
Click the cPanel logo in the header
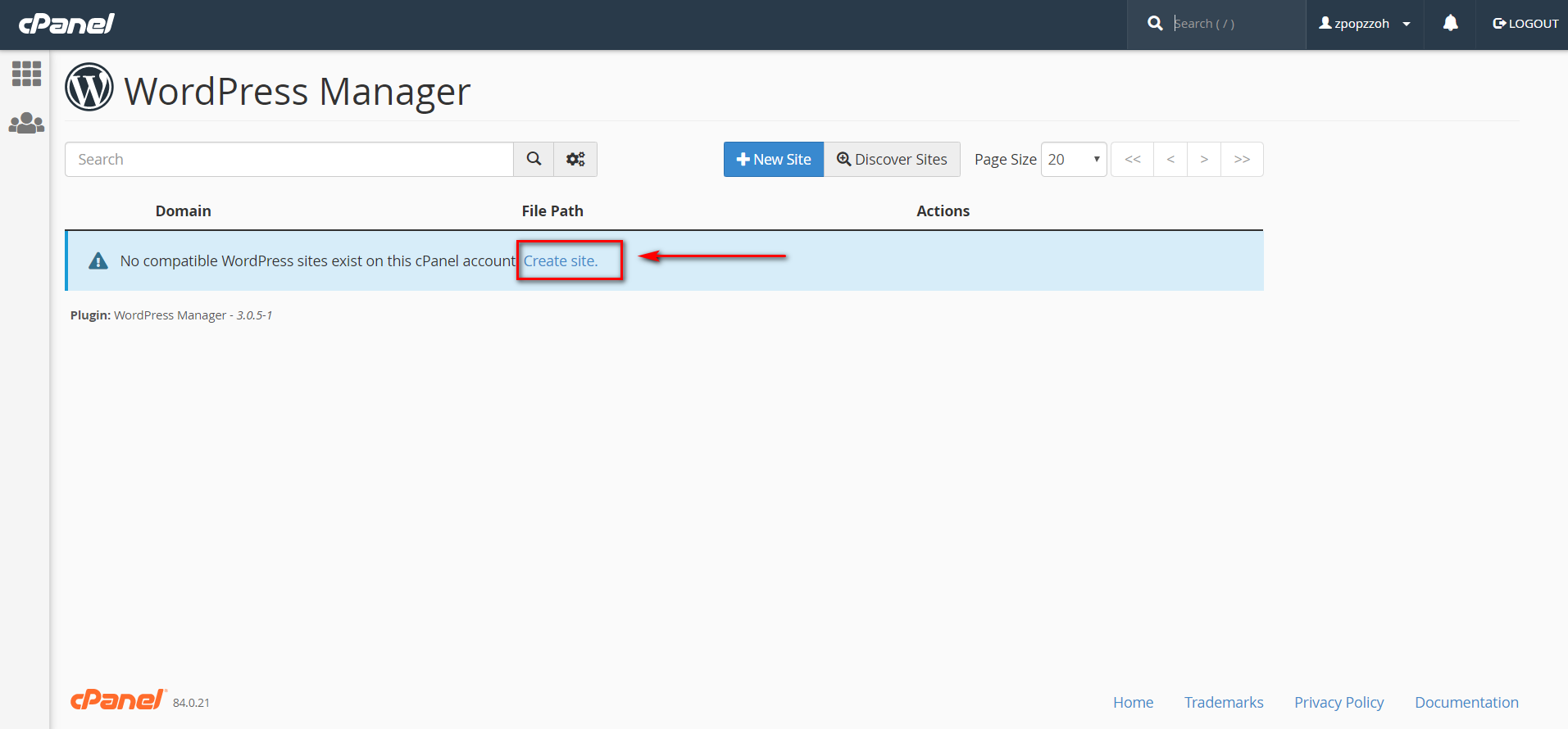coord(66,24)
